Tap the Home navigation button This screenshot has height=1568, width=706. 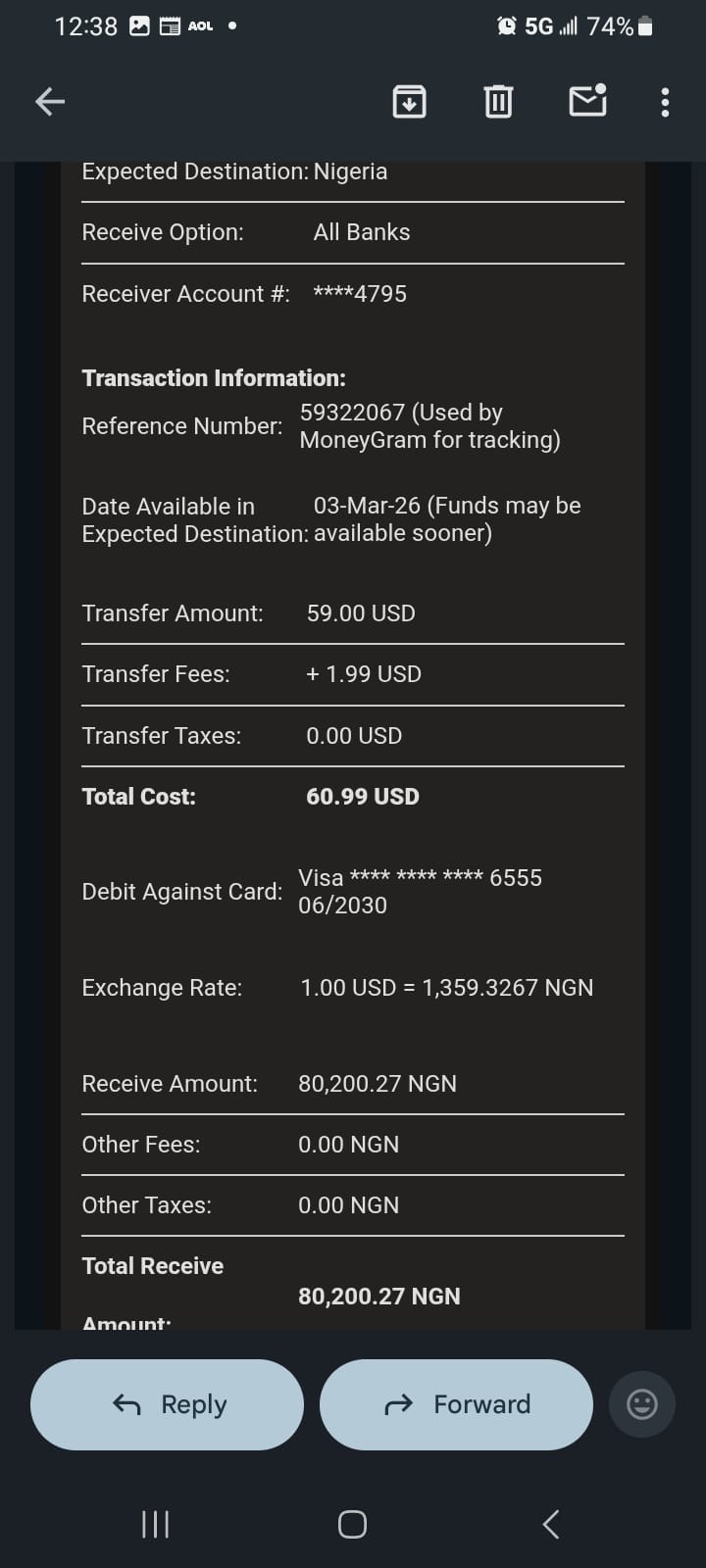click(352, 1524)
